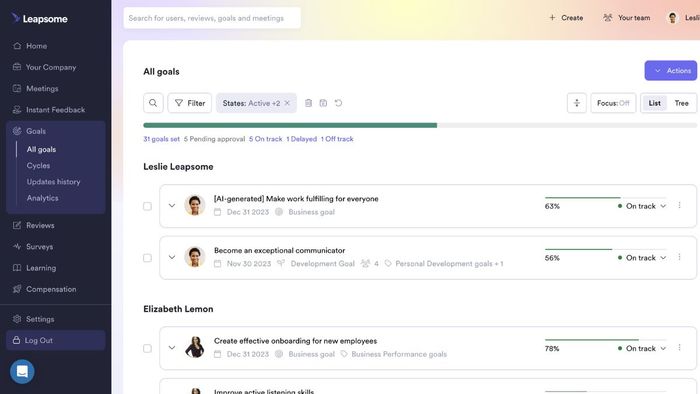This screenshot has width=700, height=394.
Task: Open Your team in the header
Action: coord(627,18)
